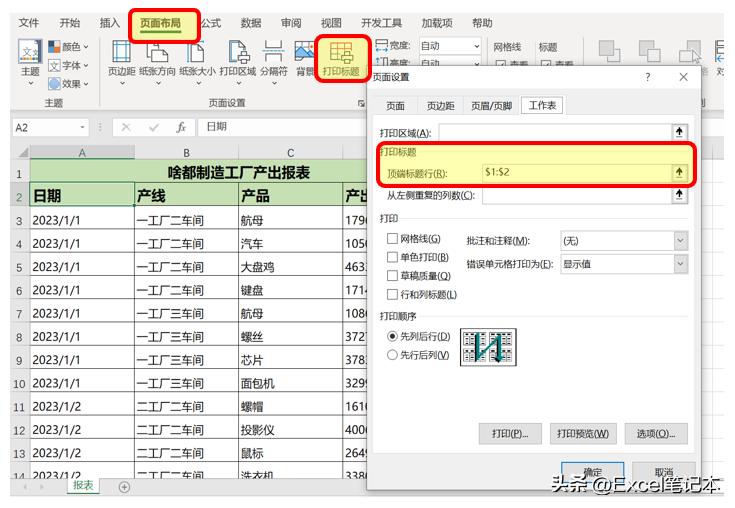Viewport: 735px width, 508px height.
Task: Select row 10 header
Action: (19, 383)
